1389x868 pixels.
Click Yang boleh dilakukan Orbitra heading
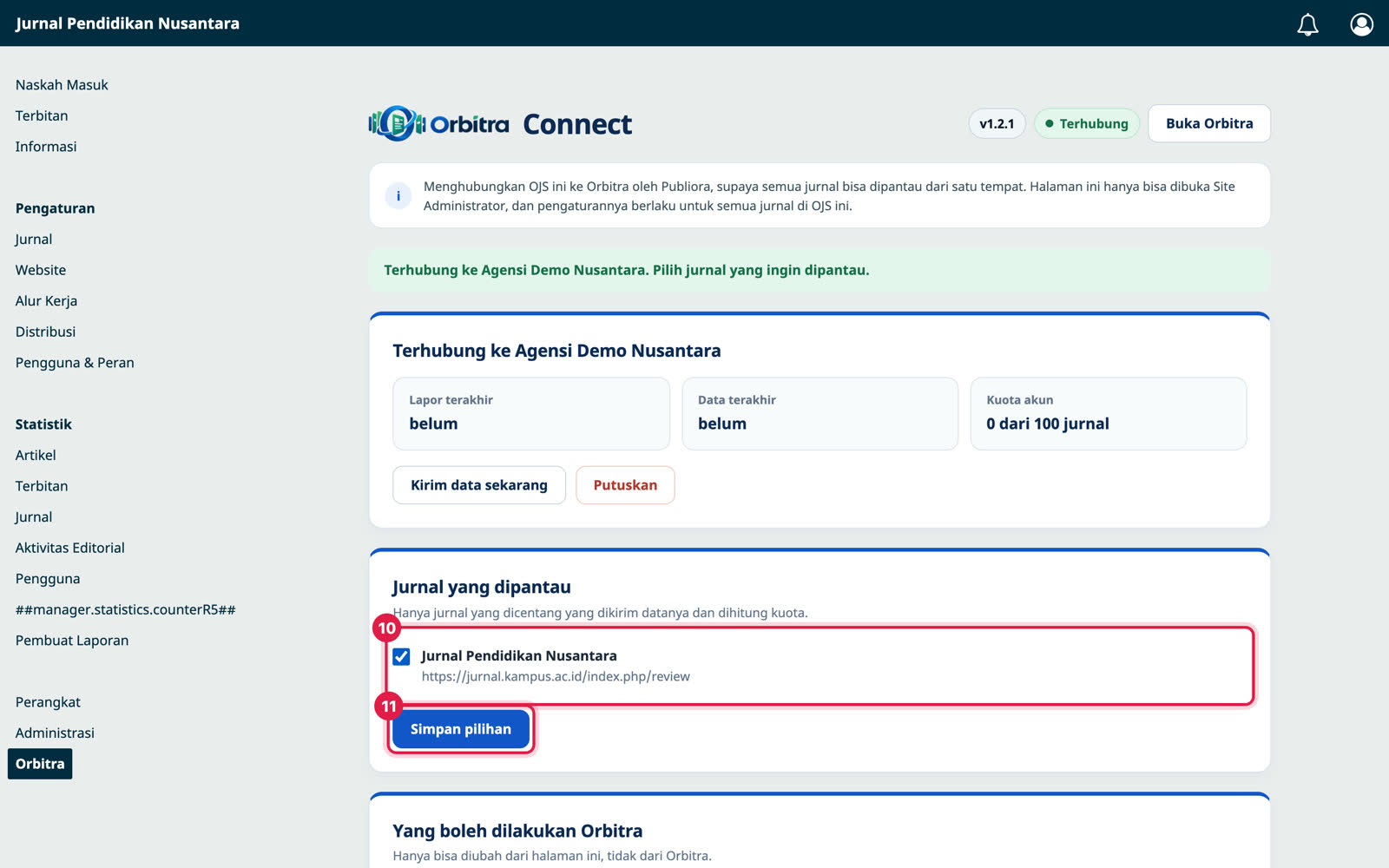coord(517,831)
